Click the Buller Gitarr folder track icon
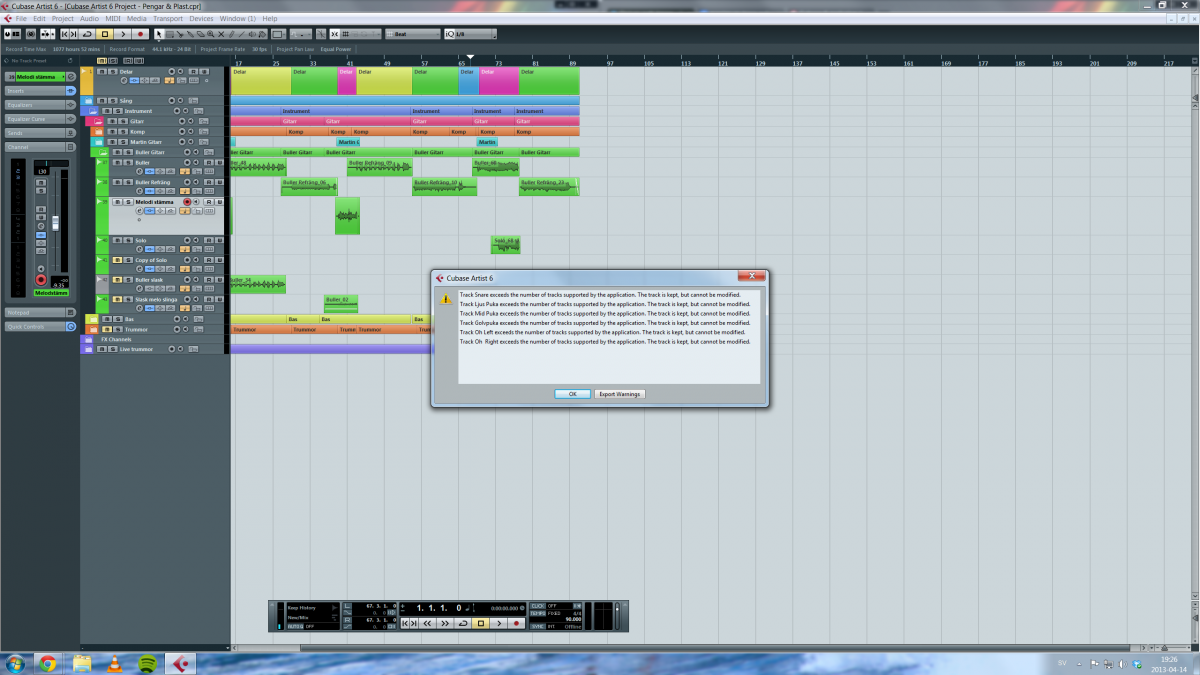This screenshot has width=1200, height=675. 103,152
